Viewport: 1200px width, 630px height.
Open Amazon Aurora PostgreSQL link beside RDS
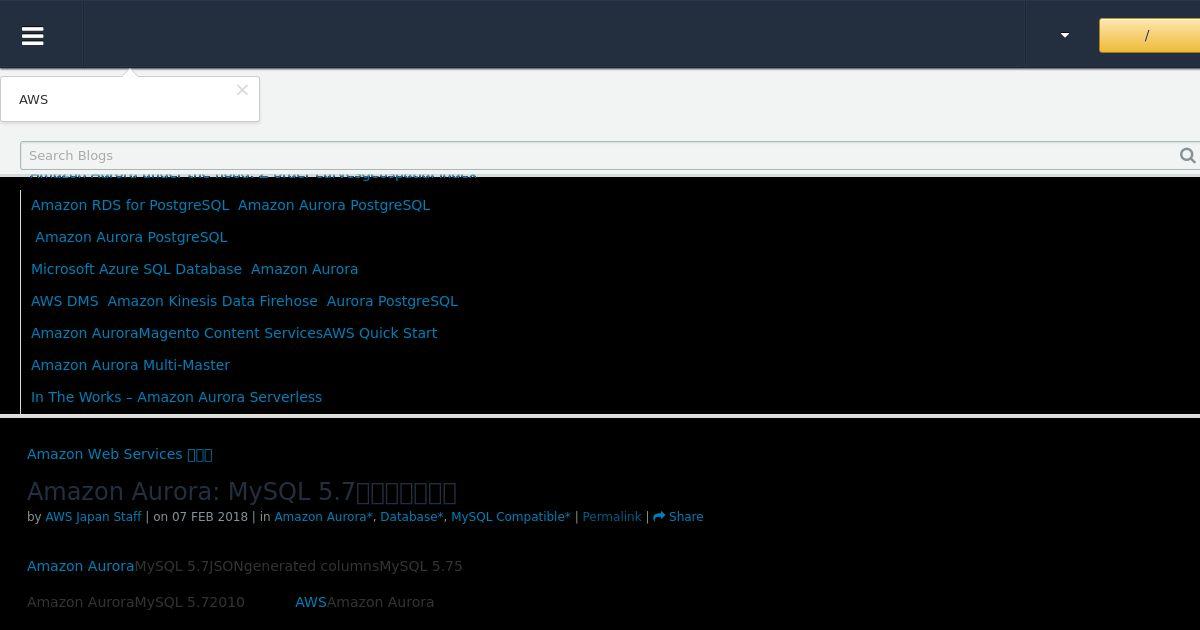click(x=334, y=205)
